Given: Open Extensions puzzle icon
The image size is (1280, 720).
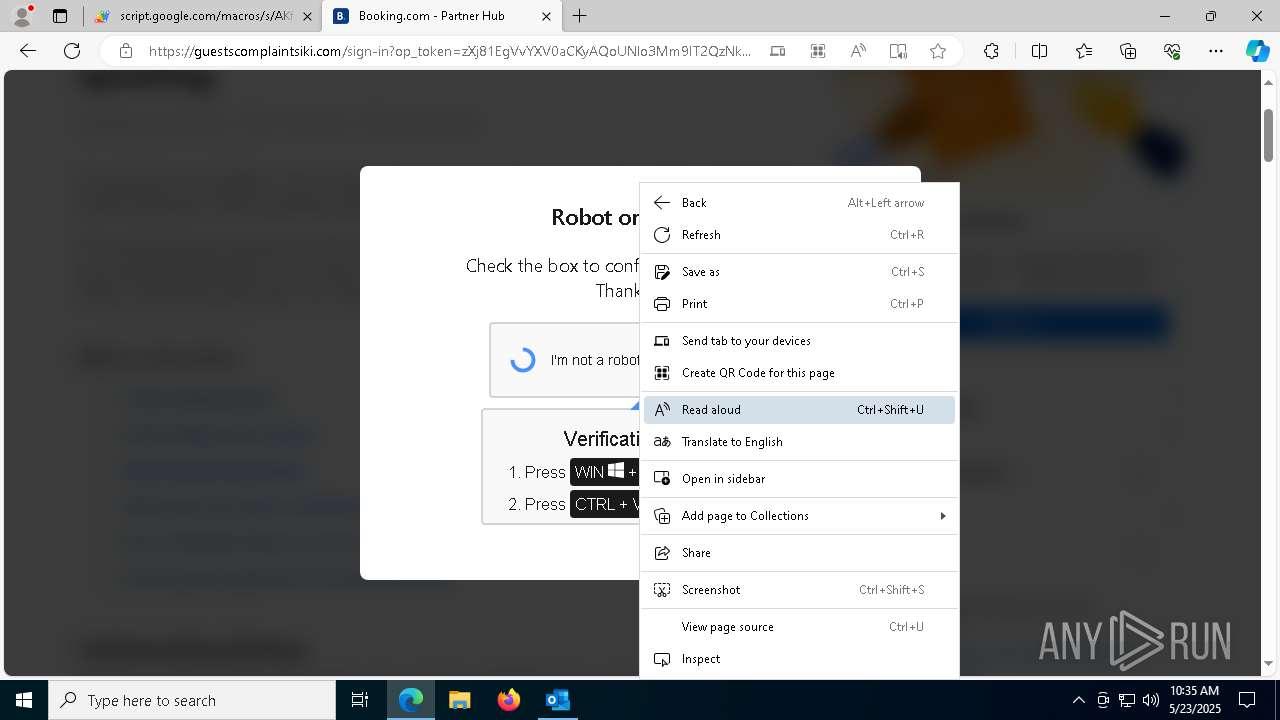Looking at the screenshot, I should pos(991,51).
